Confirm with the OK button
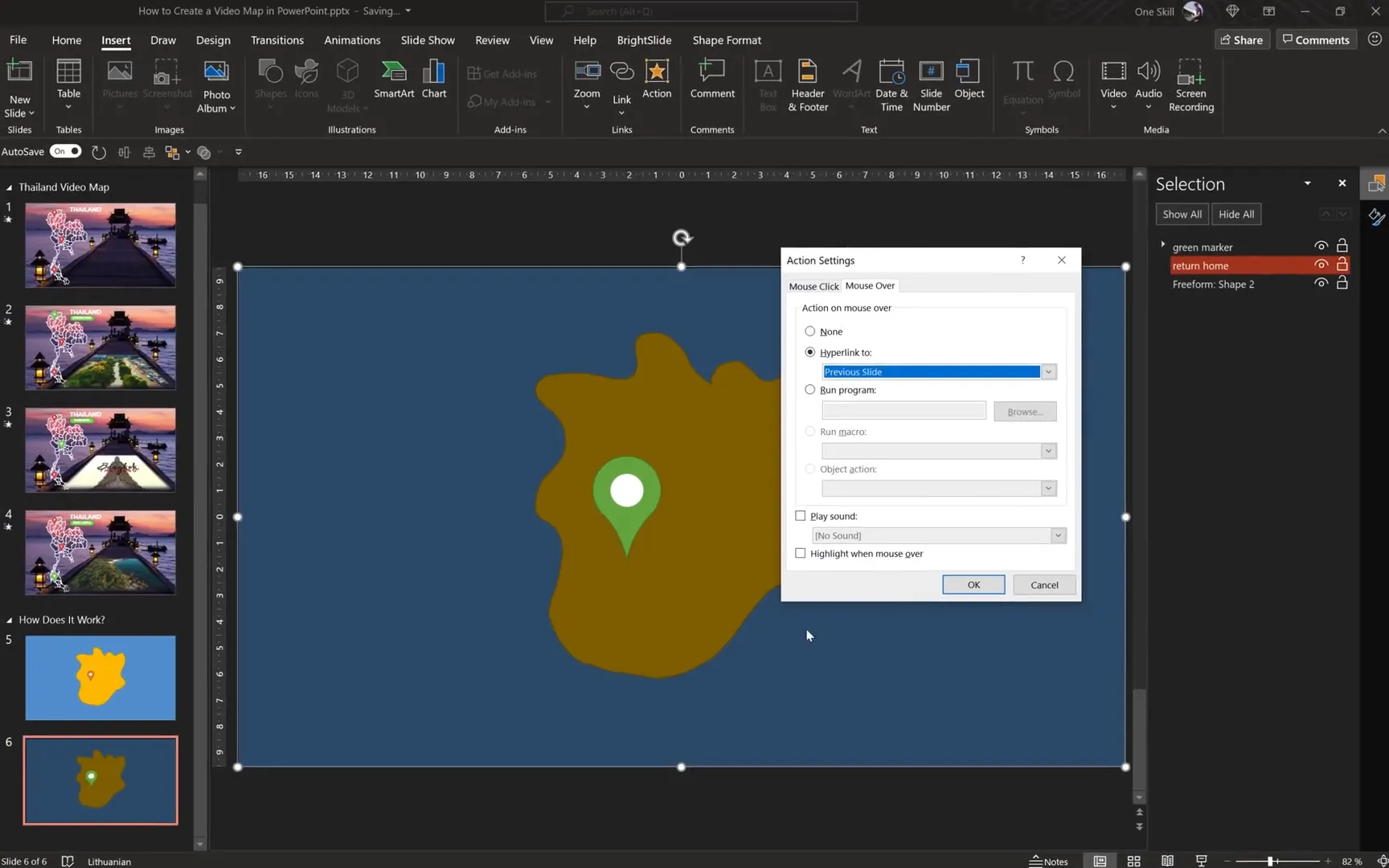 973,584
